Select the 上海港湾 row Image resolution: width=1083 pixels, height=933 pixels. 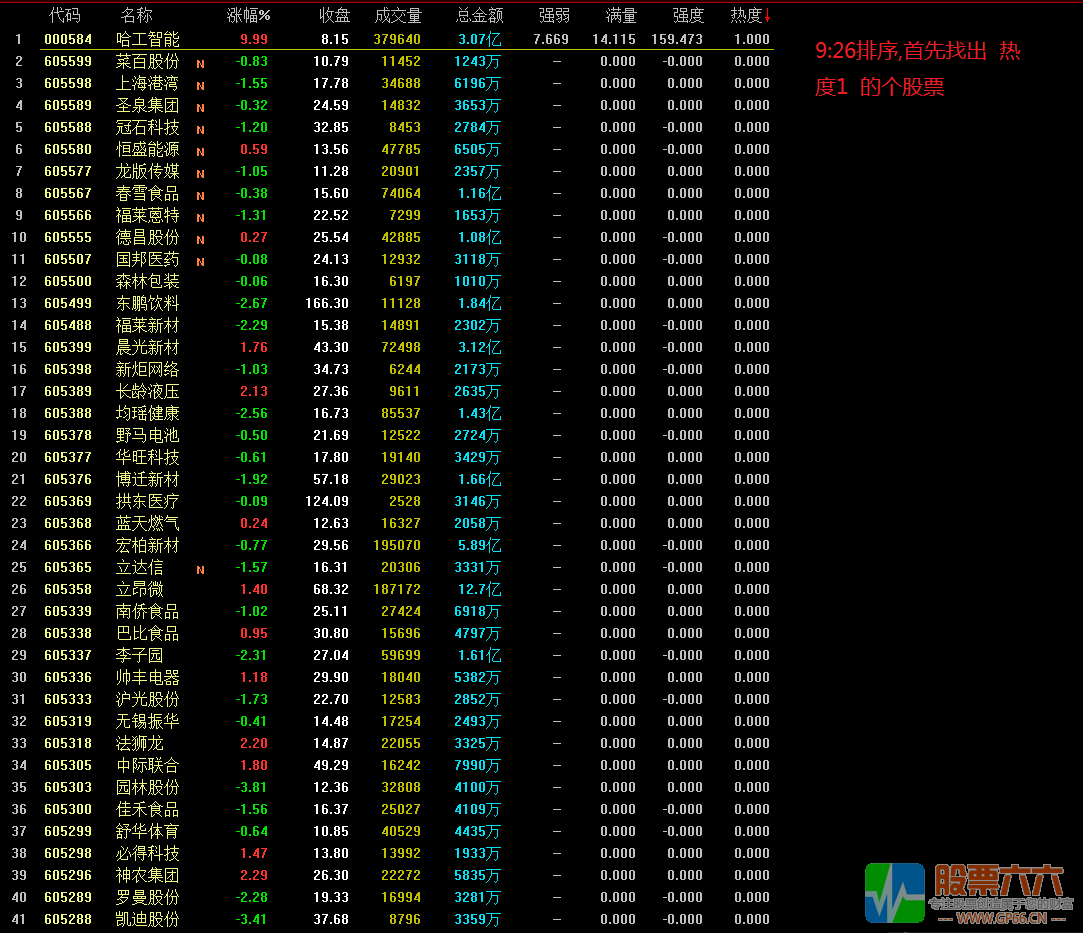pos(391,84)
